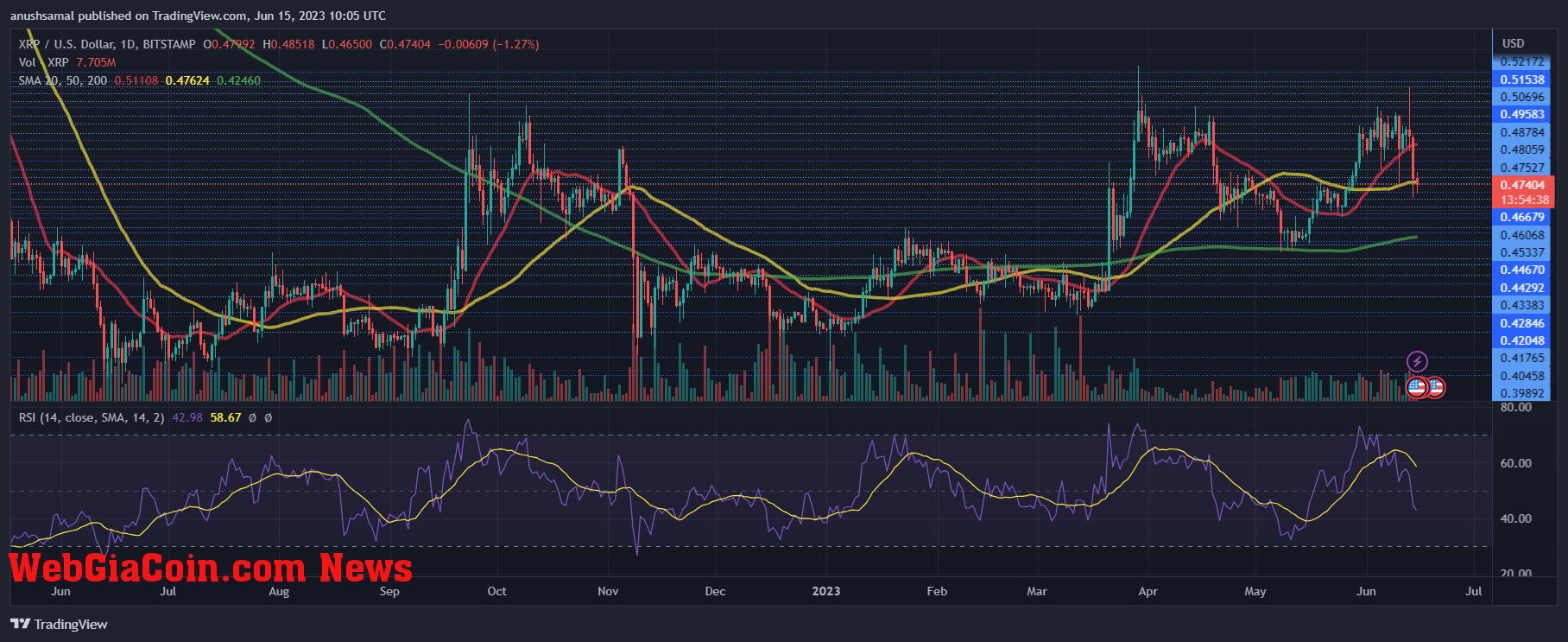Click the 0.48784 price level label
This screenshot has height=642, width=1568.
[1522, 132]
